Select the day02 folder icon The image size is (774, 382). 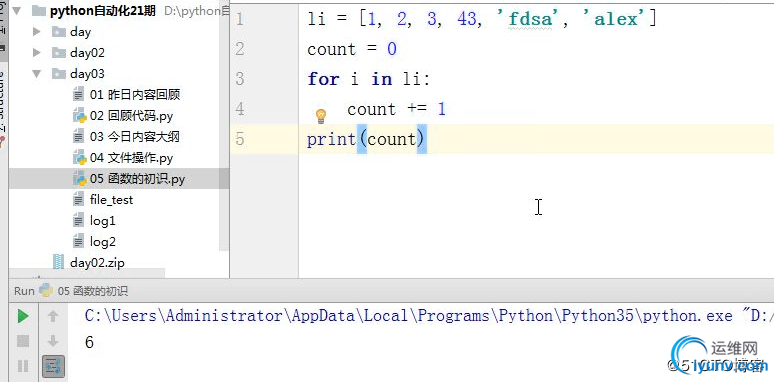(59, 52)
